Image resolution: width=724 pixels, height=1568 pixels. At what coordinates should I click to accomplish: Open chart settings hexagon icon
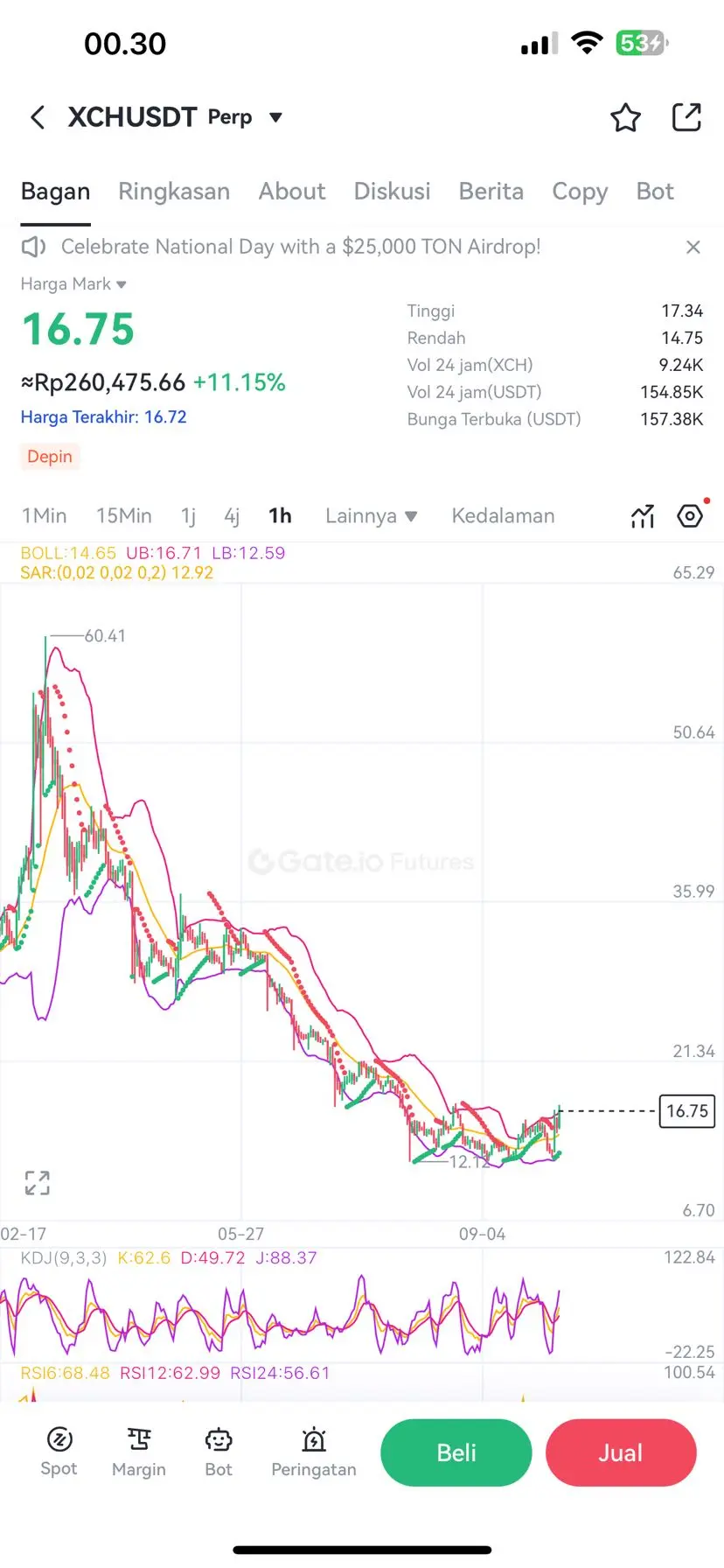(x=691, y=515)
